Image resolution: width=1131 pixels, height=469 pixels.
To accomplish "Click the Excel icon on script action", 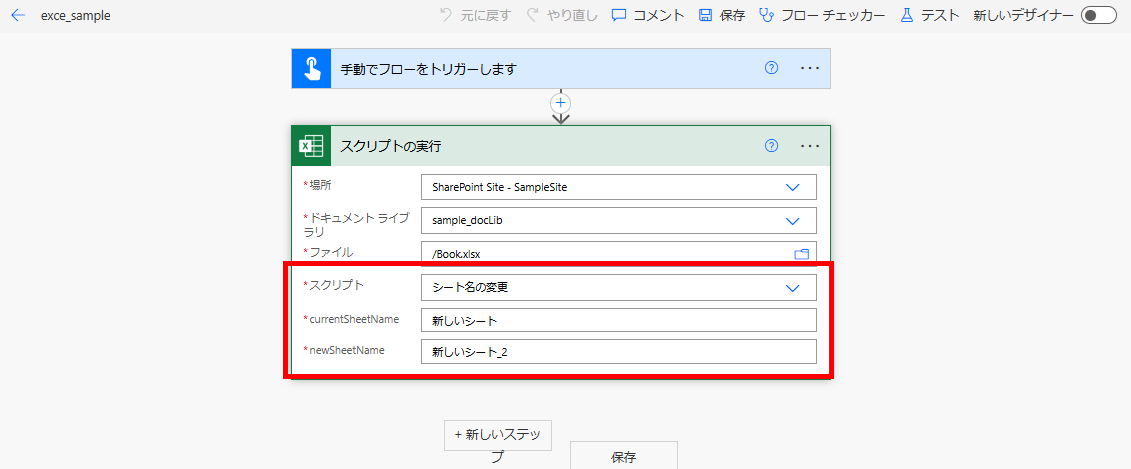I will click(311, 146).
